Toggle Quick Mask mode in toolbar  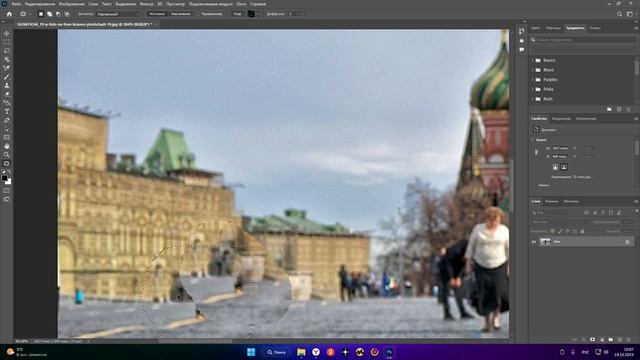click(7, 191)
